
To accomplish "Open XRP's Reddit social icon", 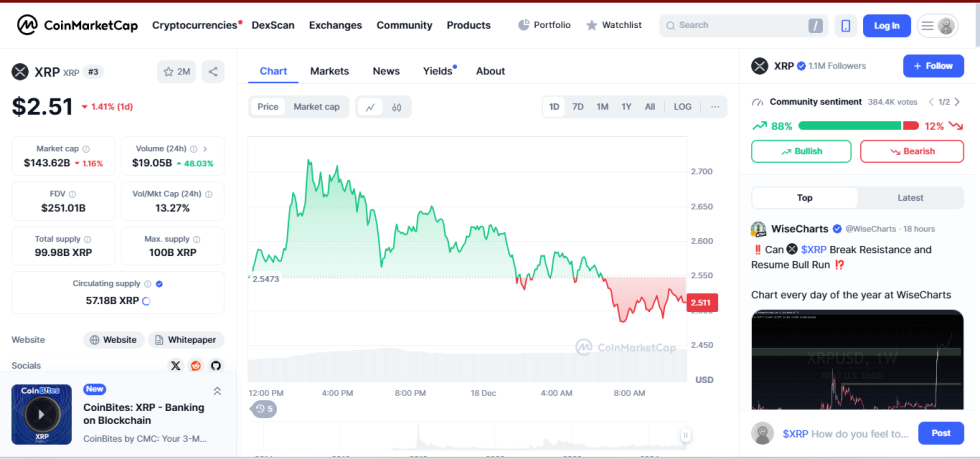I will [x=196, y=366].
